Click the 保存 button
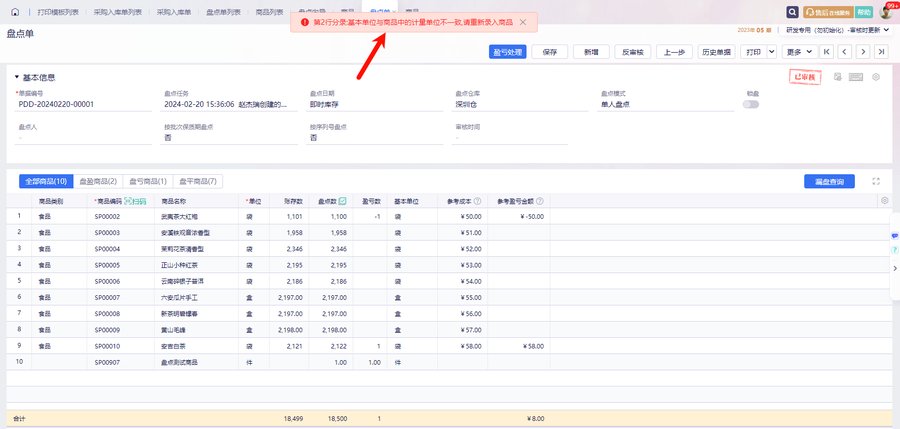 pyautogui.click(x=550, y=52)
